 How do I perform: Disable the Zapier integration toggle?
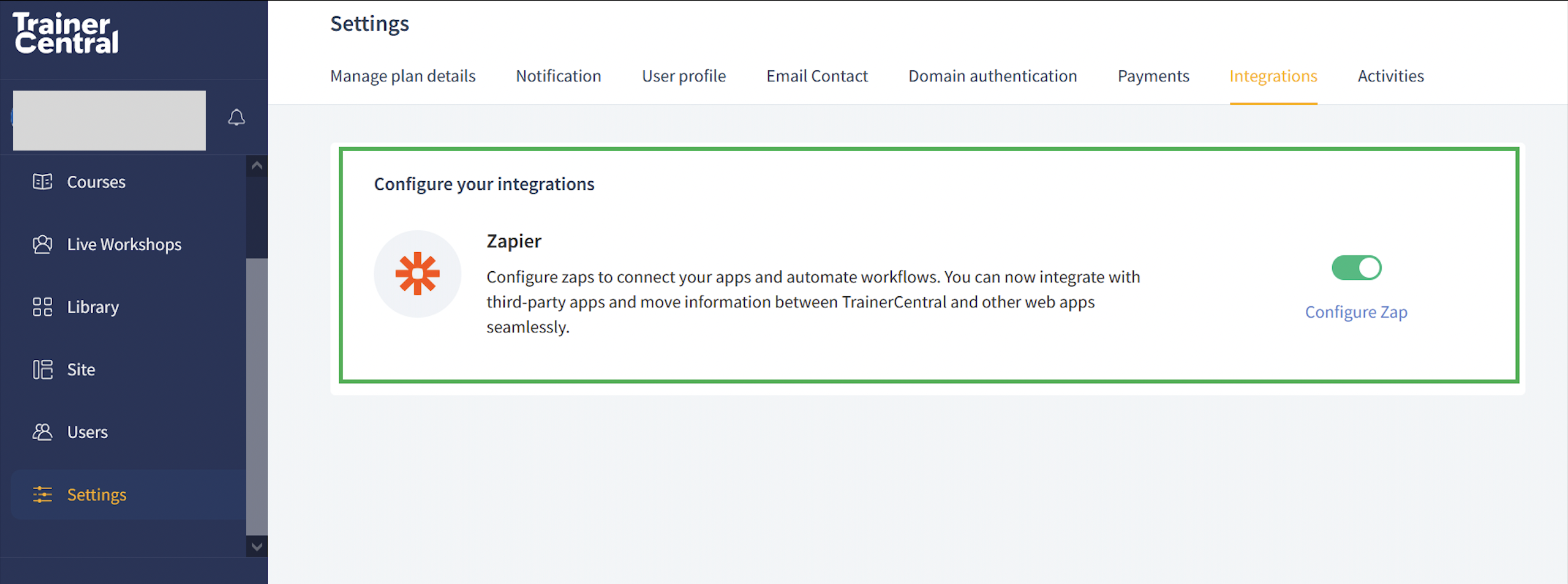pos(1356,268)
